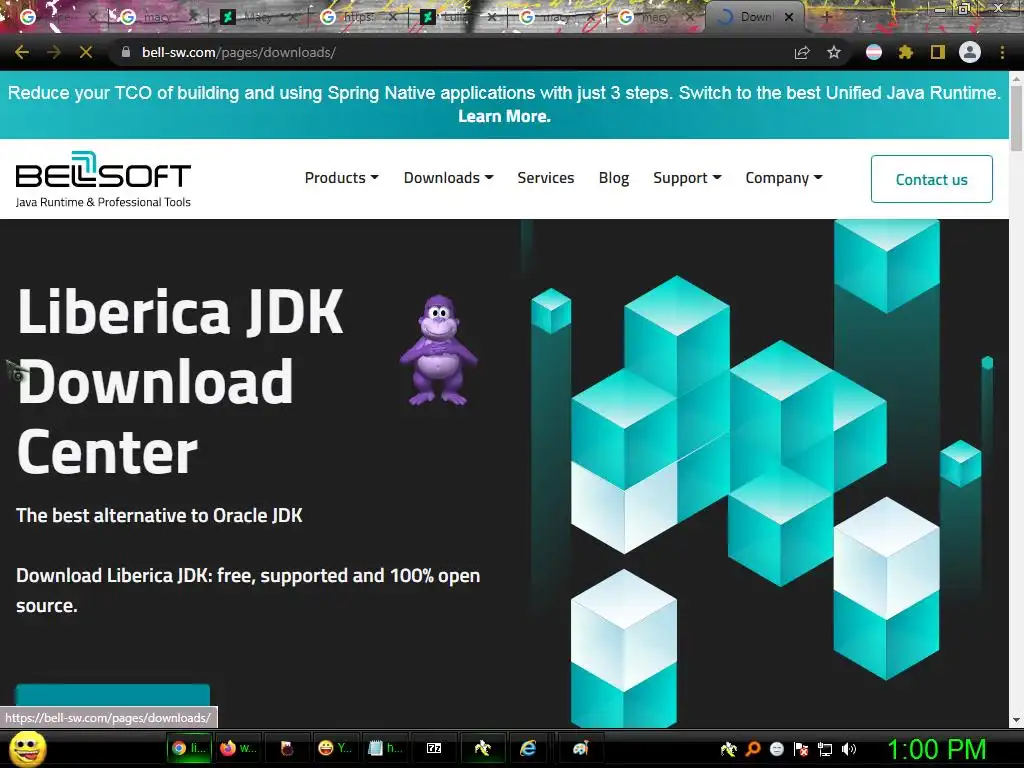Click the notepad taskbar item
Viewport: 1024px width, 768px height.
click(x=385, y=748)
